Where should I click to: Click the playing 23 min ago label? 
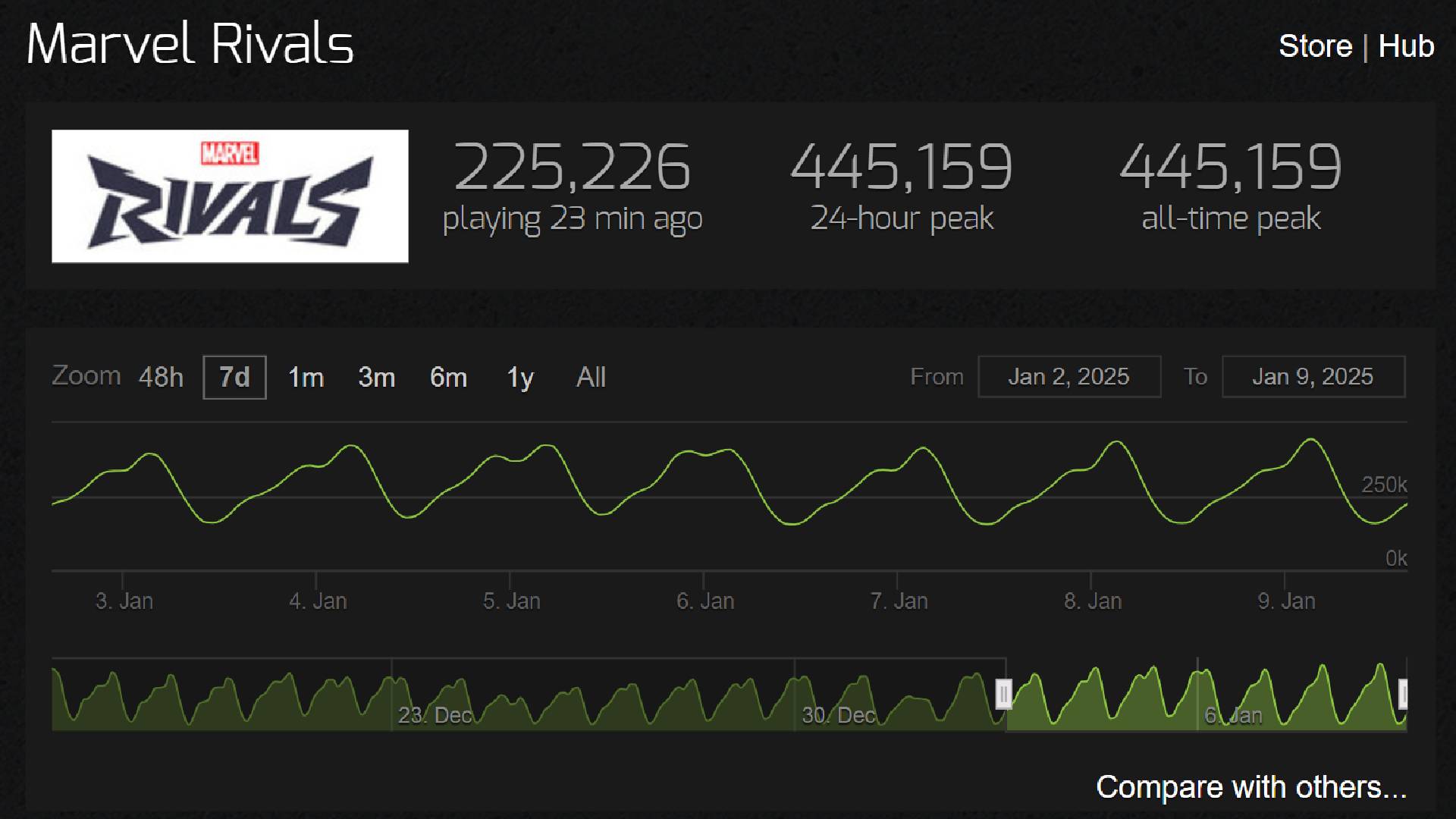click(x=573, y=219)
